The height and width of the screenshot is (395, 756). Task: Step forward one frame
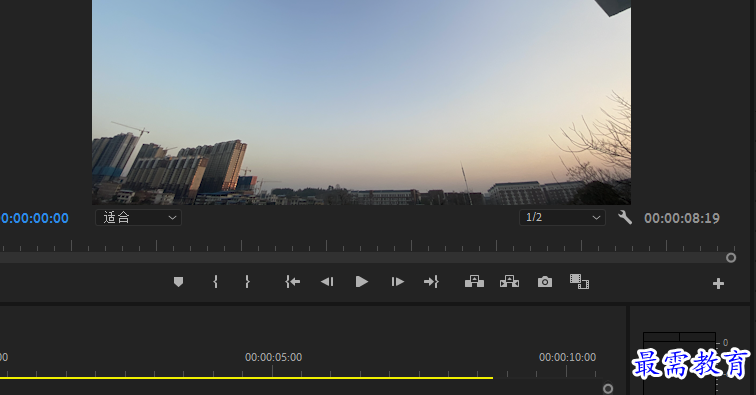tap(397, 282)
